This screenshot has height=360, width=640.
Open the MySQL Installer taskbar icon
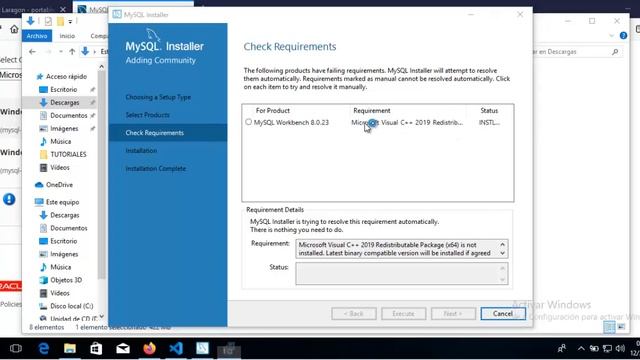202,349
